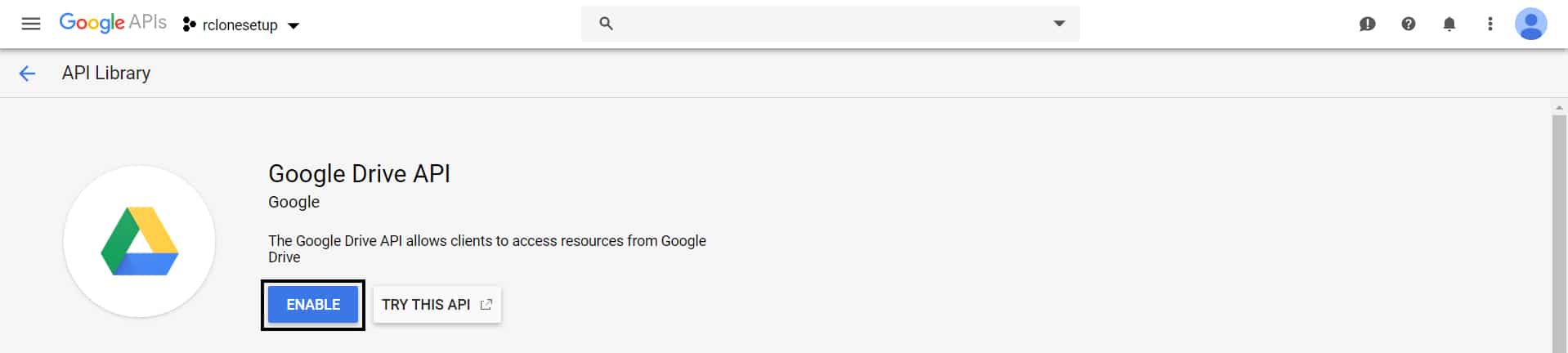Click the Google publisher name

point(293,202)
